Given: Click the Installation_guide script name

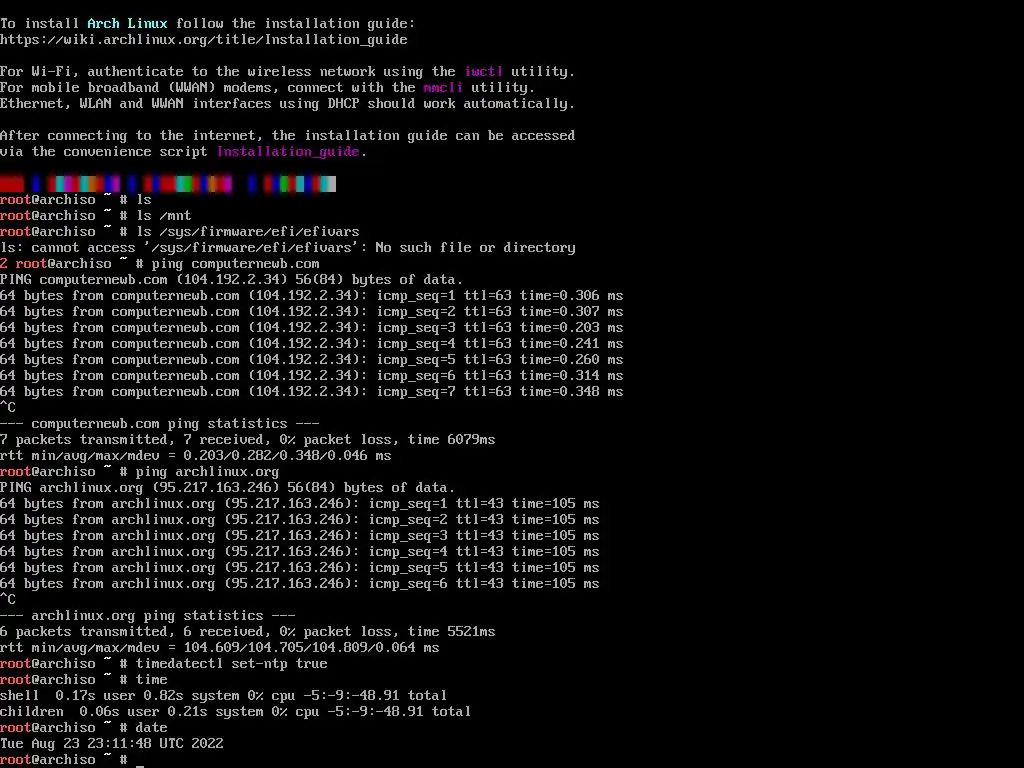Looking at the screenshot, I should (x=288, y=152).
